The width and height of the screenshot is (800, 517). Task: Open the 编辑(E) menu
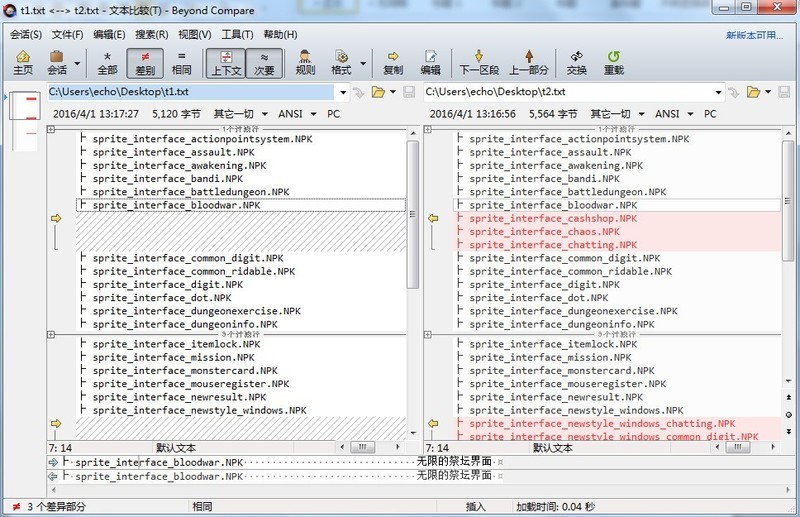coord(109,35)
